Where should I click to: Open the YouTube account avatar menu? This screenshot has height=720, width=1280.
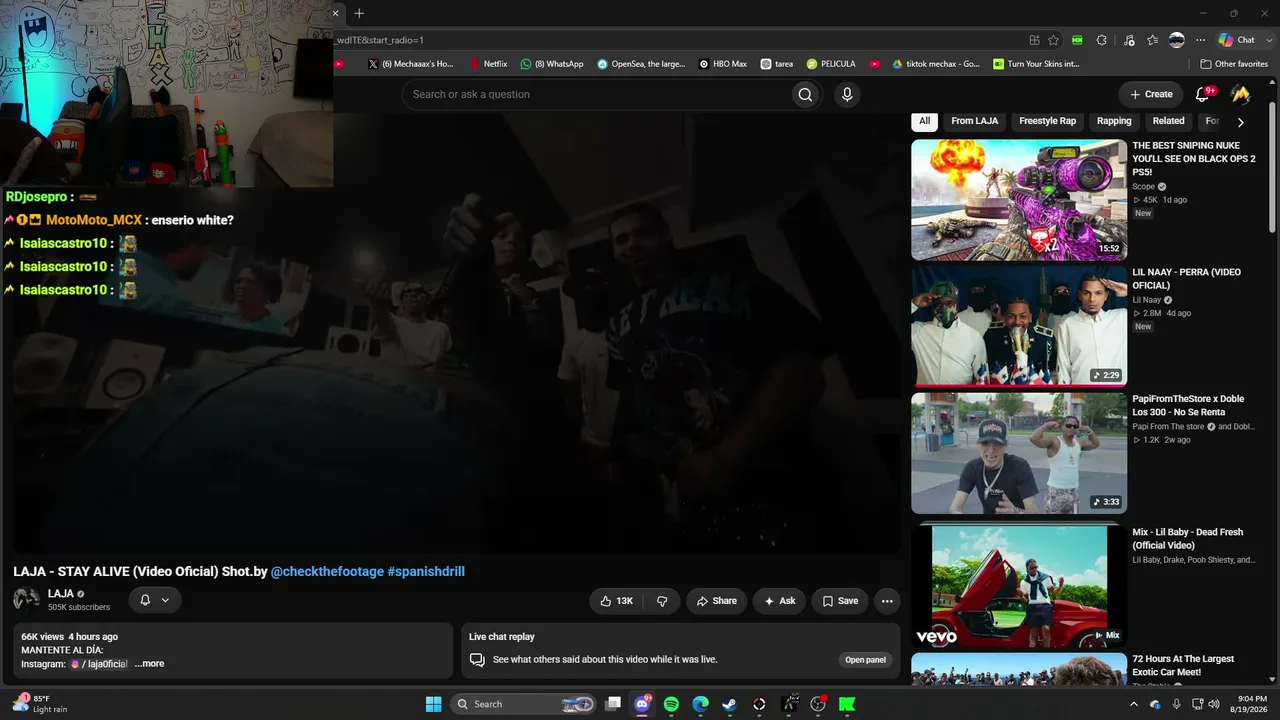1240,94
